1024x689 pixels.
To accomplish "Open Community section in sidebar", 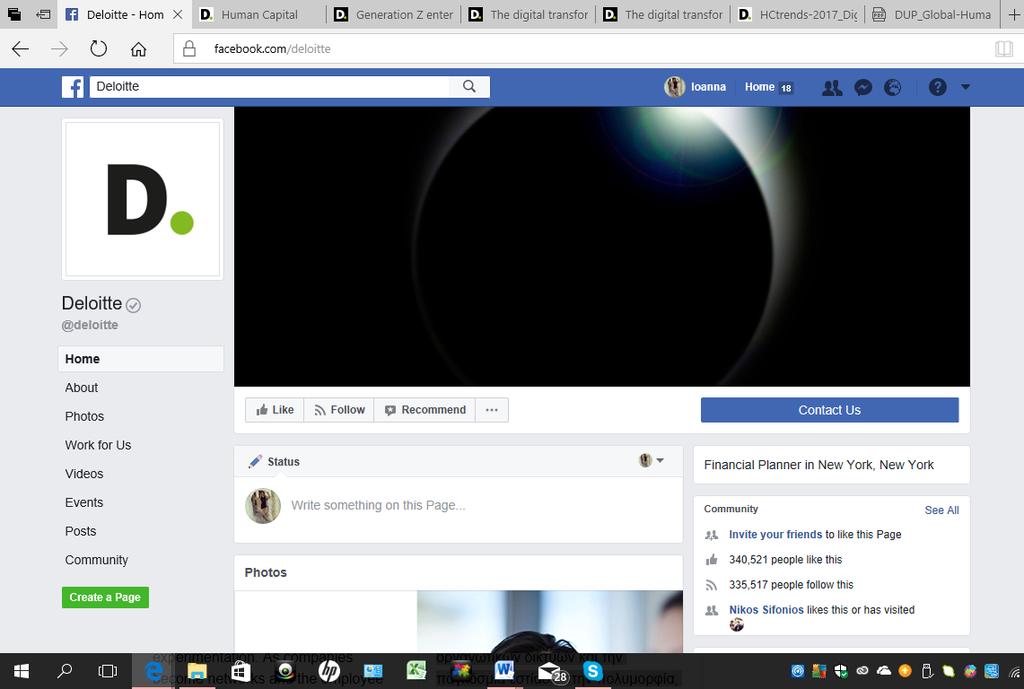I will point(96,560).
